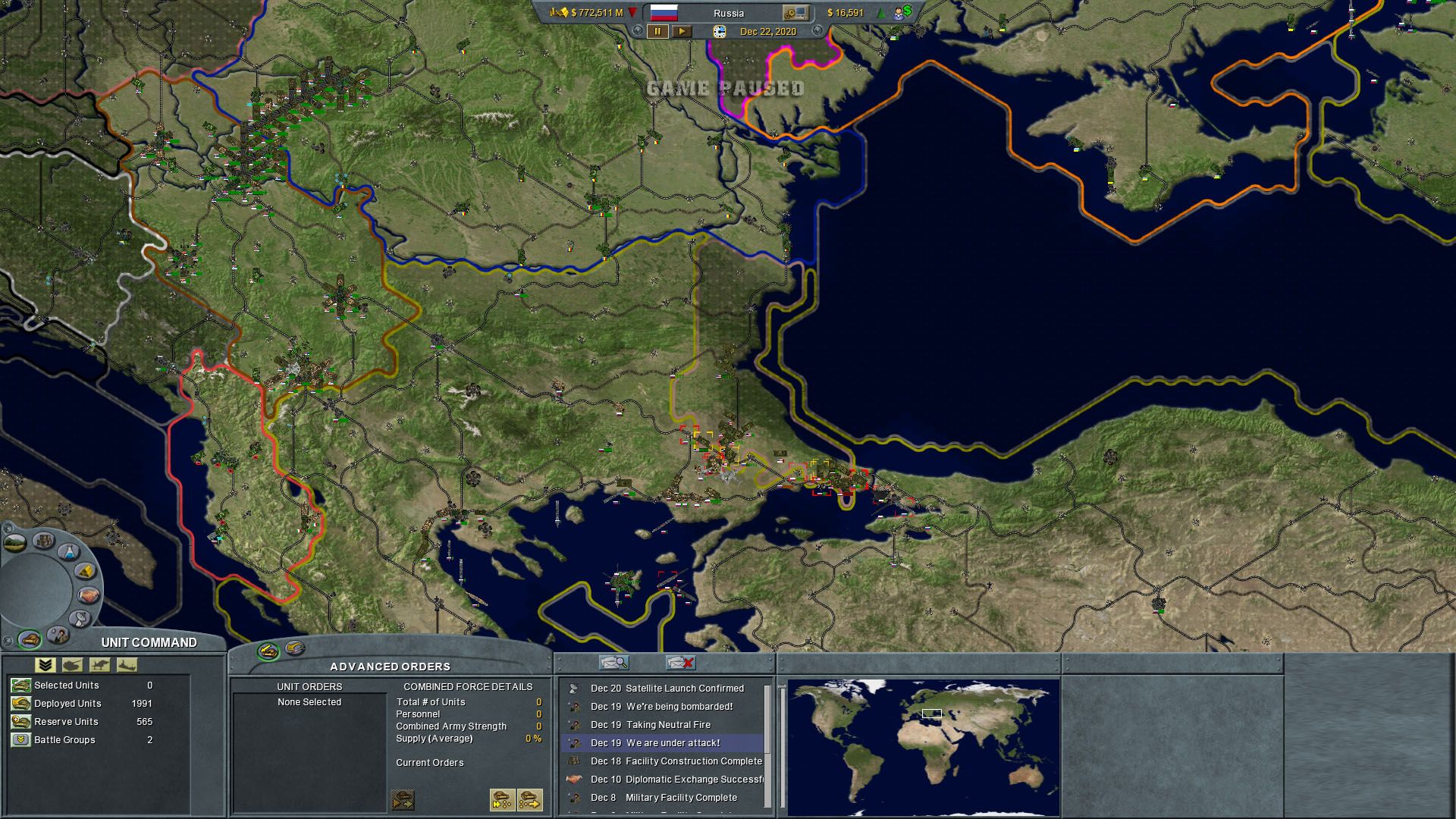Click the Current Orders label
Viewport: 1456px width, 819px height.
pos(429,762)
